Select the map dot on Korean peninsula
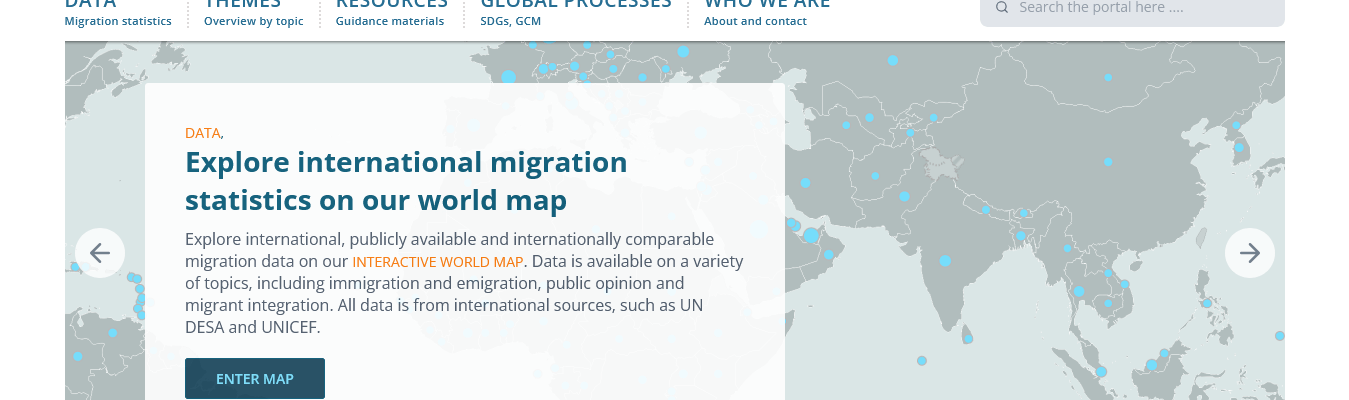This screenshot has height=400, width=1349. 1239,147
